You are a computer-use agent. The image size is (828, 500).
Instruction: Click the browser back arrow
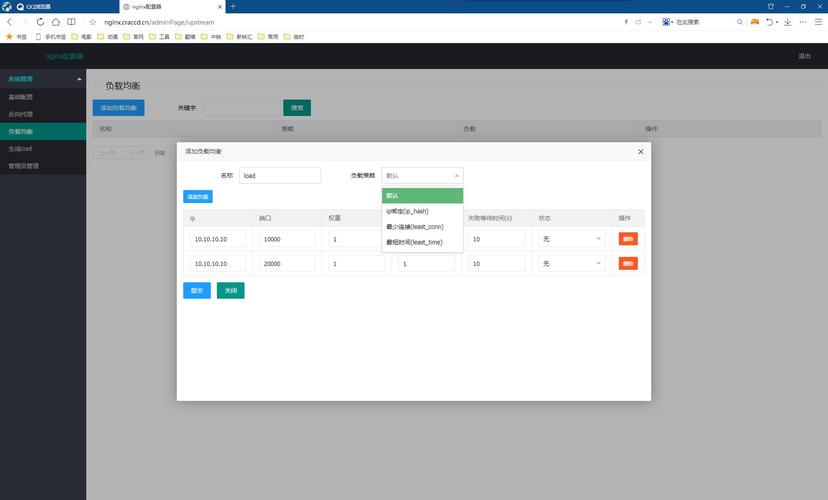9,21
